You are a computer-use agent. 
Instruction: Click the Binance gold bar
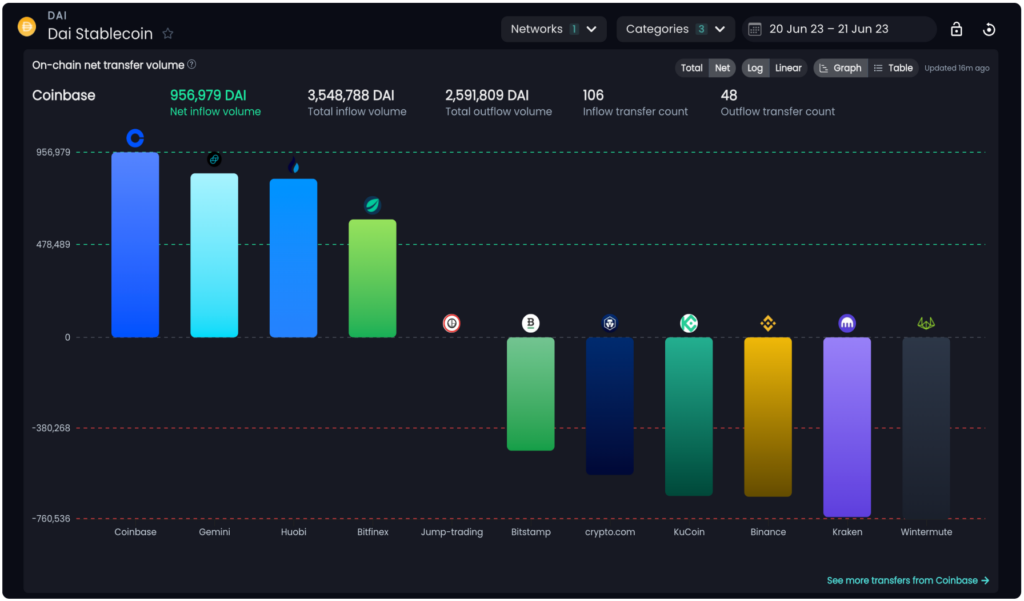768,417
